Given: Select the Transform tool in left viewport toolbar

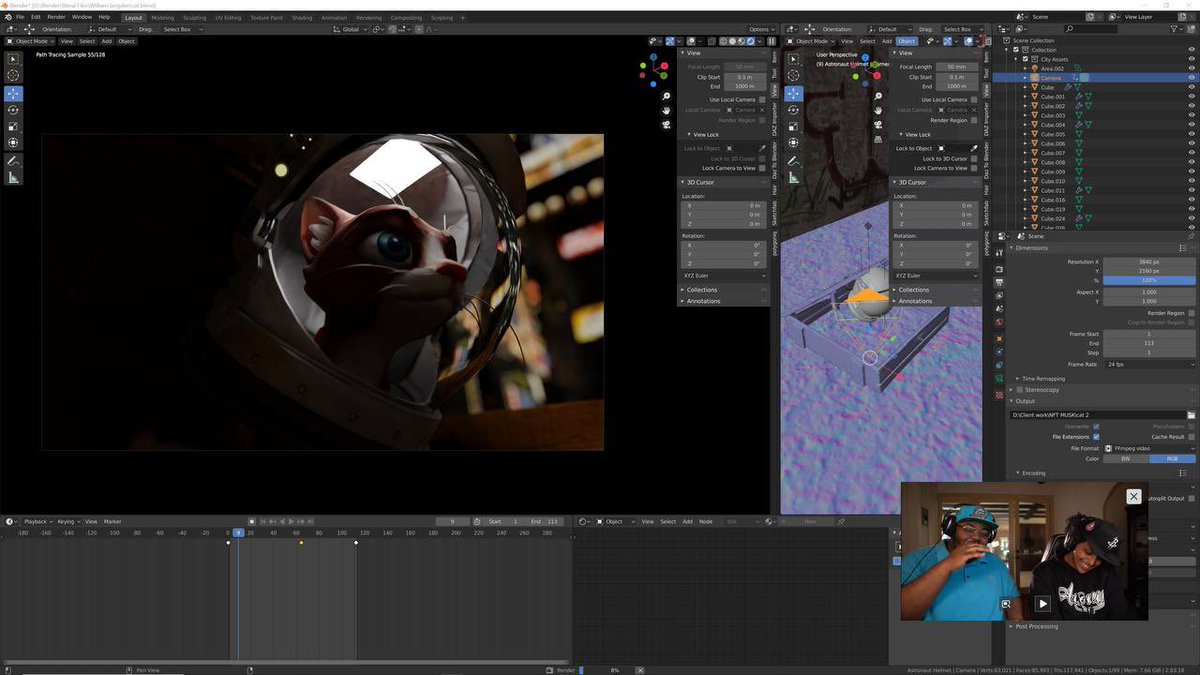Looking at the screenshot, I should 13,143.
